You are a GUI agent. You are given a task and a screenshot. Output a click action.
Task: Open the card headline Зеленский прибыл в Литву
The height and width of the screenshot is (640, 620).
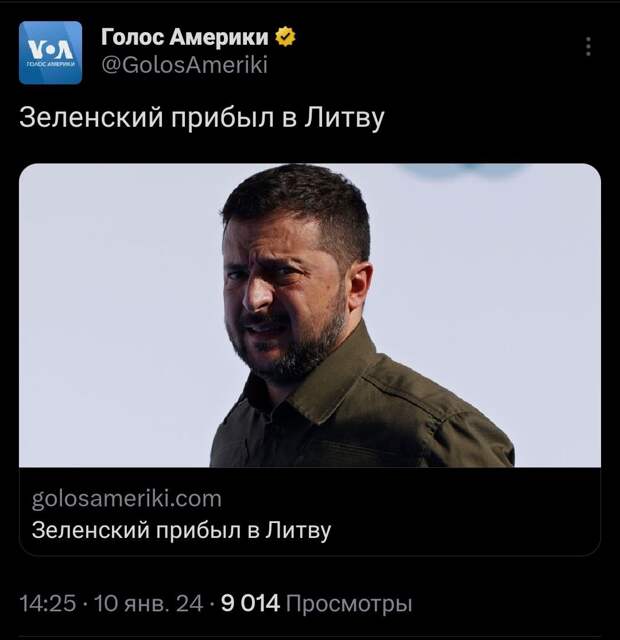pyautogui.click(x=181, y=531)
